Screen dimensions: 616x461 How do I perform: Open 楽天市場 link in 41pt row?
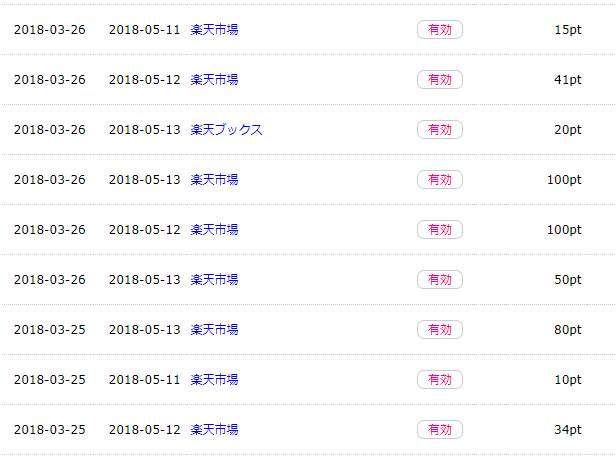click(x=214, y=80)
